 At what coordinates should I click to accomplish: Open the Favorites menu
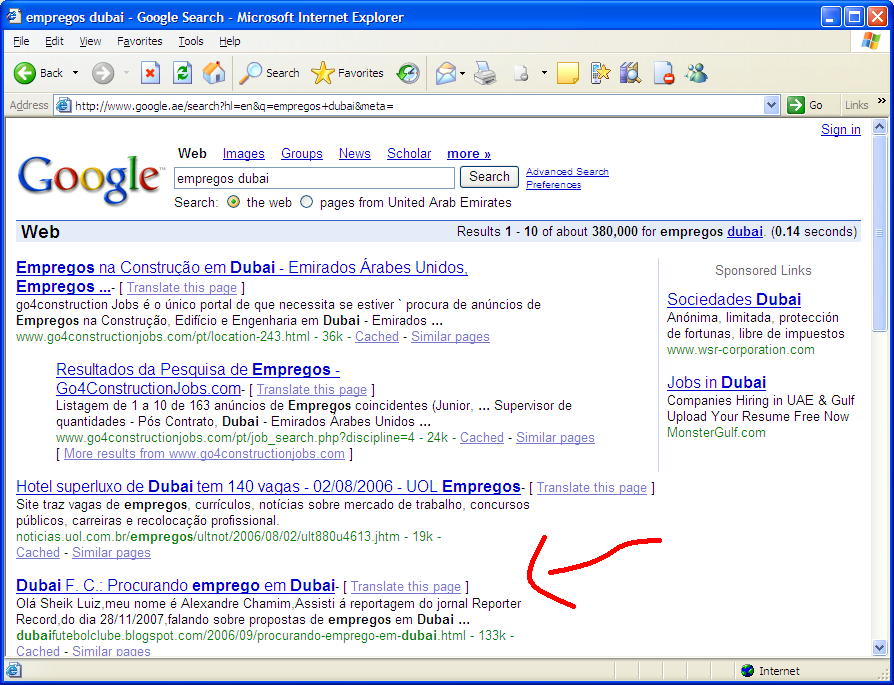[140, 41]
